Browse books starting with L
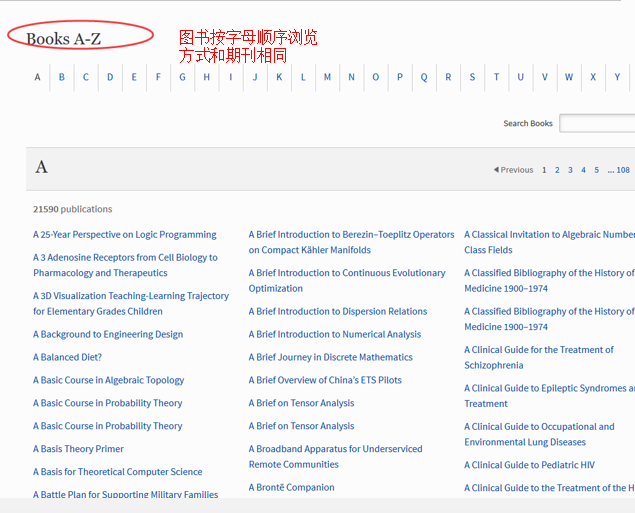635x513 pixels. (x=303, y=77)
